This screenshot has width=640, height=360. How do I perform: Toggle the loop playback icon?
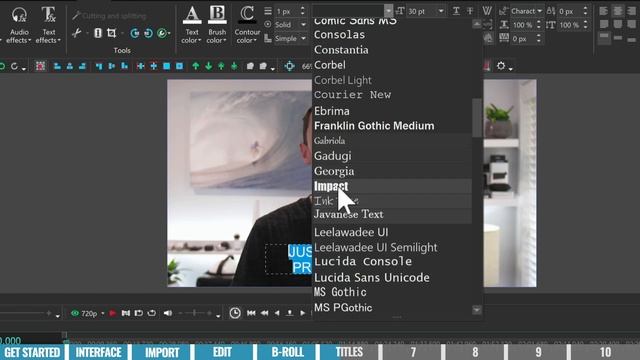(151, 313)
